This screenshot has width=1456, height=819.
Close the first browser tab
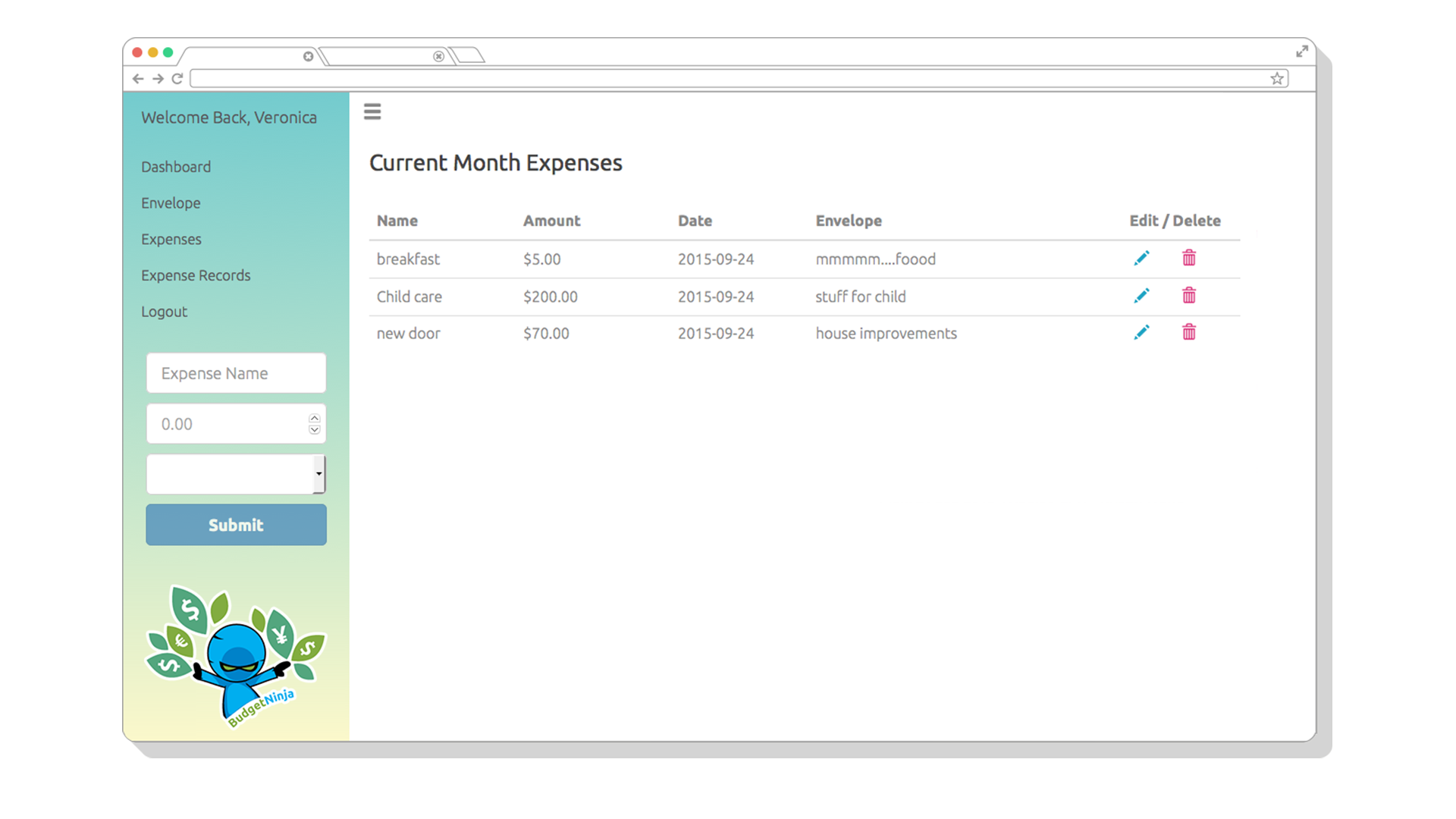tap(308, 56)
